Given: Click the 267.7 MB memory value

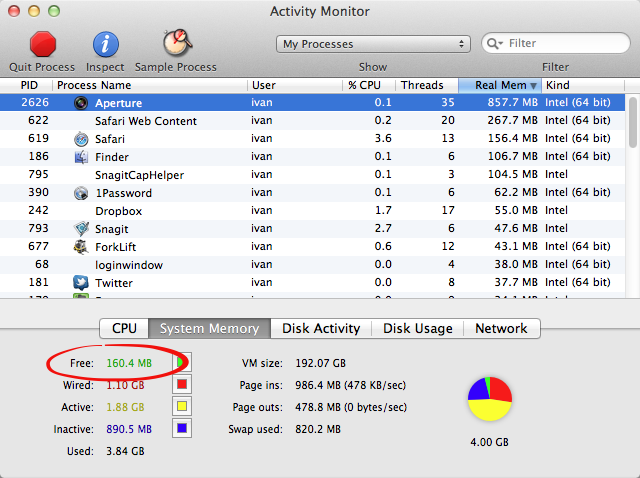Looking at the screenshot, I should coord(512,120).
